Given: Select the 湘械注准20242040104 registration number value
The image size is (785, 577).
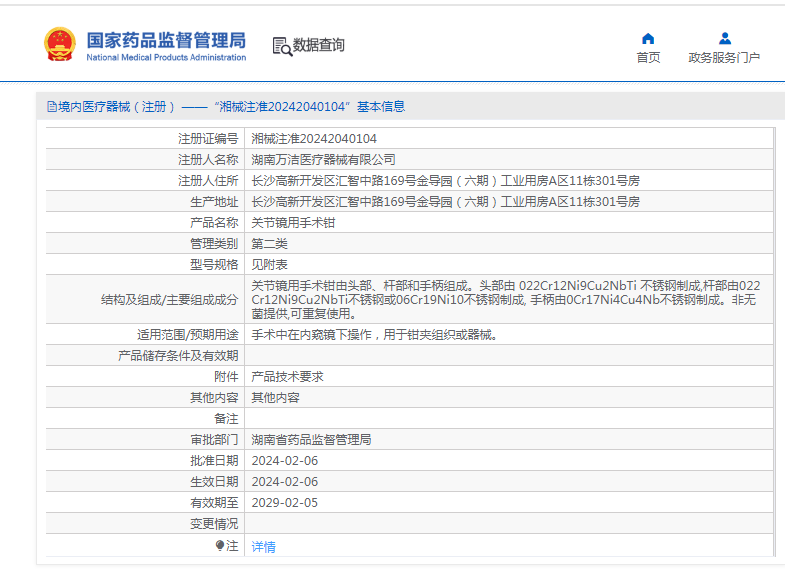Looking at the screenshot, I should pyautogui.click(x=314, y=139).
